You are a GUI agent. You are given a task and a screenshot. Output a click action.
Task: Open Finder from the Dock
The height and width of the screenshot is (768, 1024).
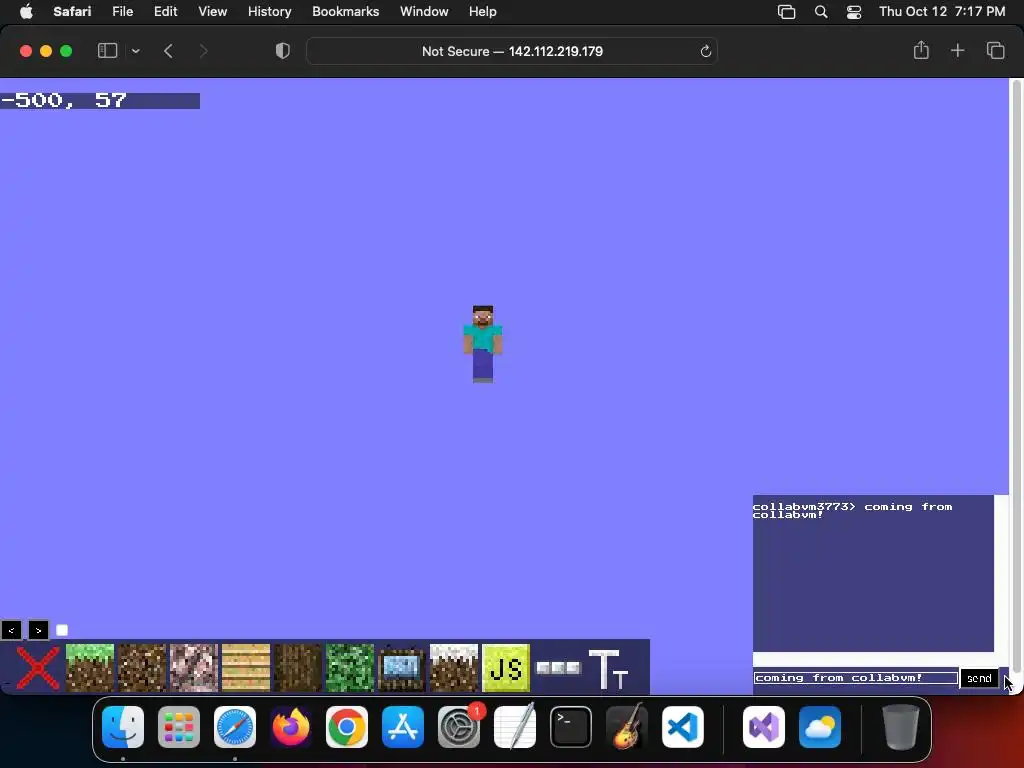click(123, 727)
